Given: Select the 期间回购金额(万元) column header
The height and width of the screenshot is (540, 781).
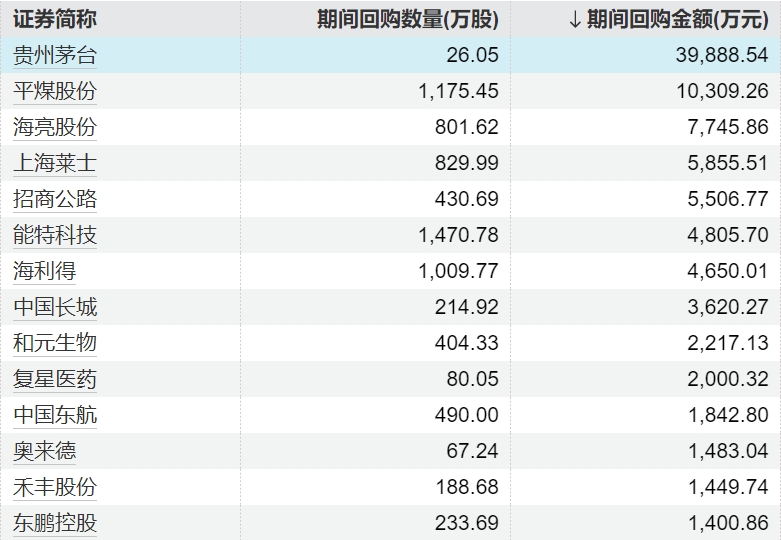Looking at the screenshot, I should click(677, 20).
